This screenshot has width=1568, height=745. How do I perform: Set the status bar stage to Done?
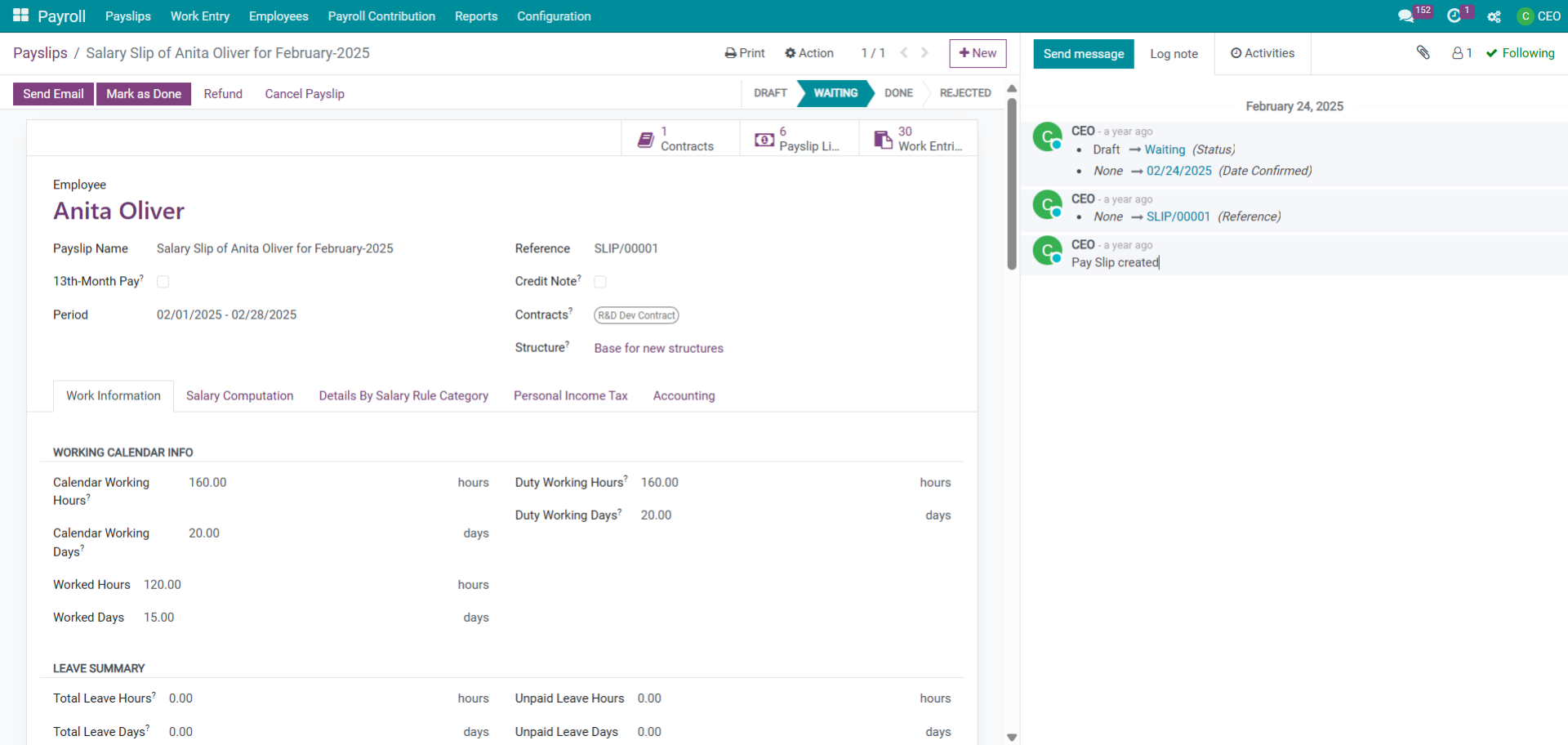(x=898, y=93)
